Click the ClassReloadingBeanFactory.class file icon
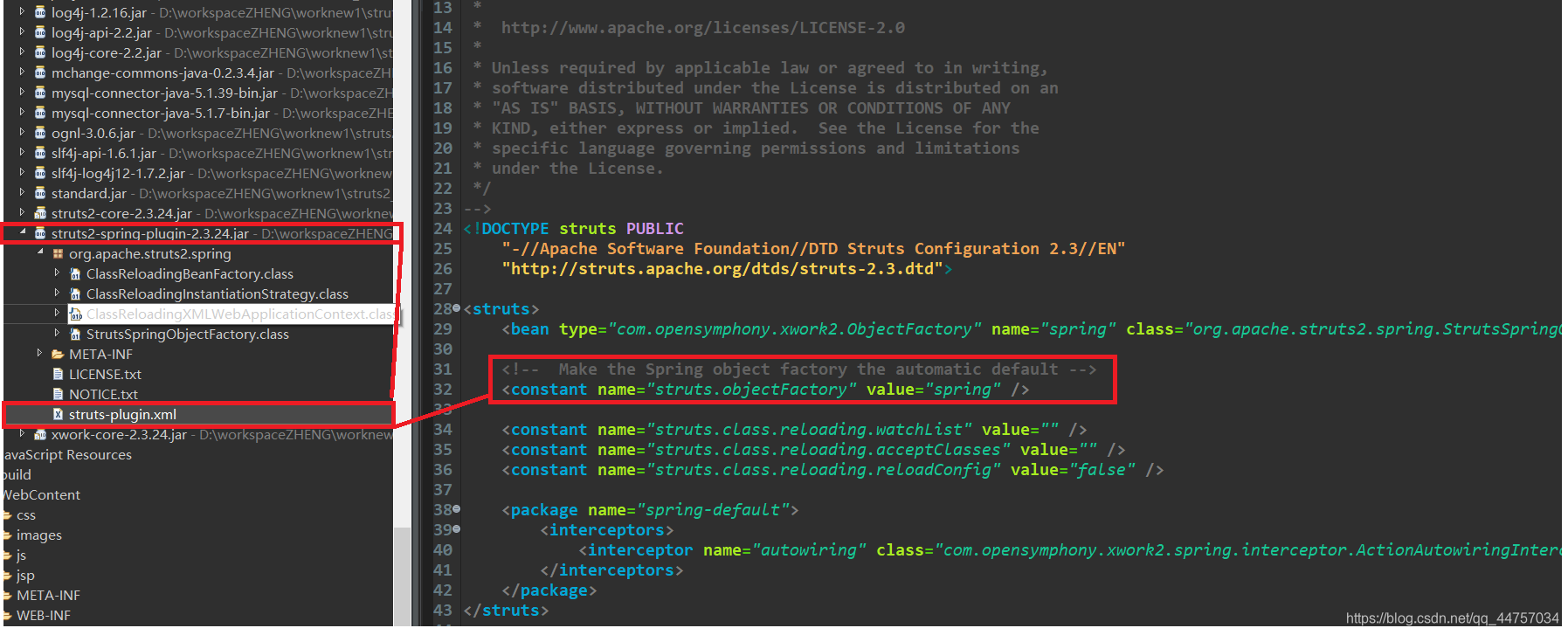The image size is (1568, 635). pos(75,274)
